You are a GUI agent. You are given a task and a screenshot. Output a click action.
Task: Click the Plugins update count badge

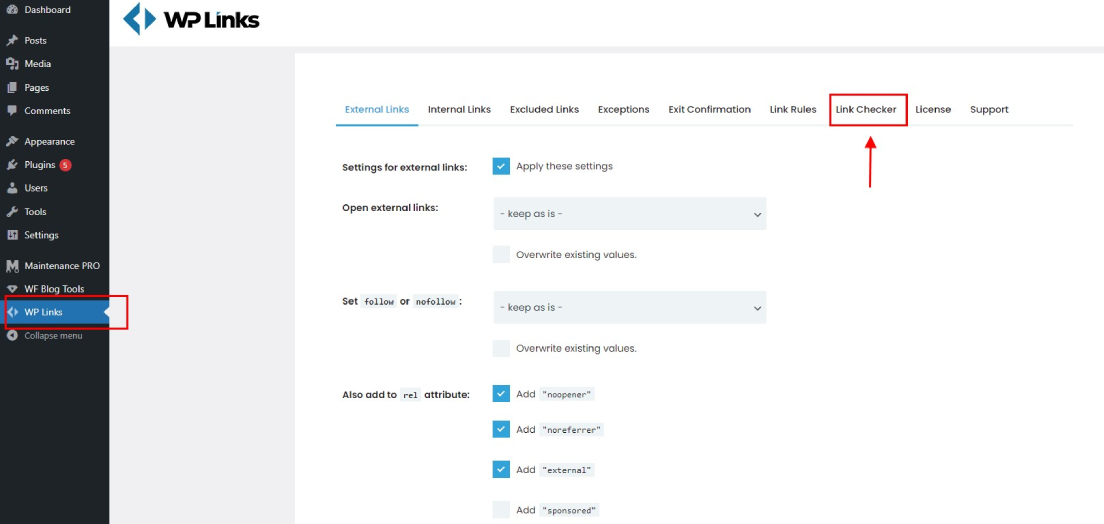(65, 166)
